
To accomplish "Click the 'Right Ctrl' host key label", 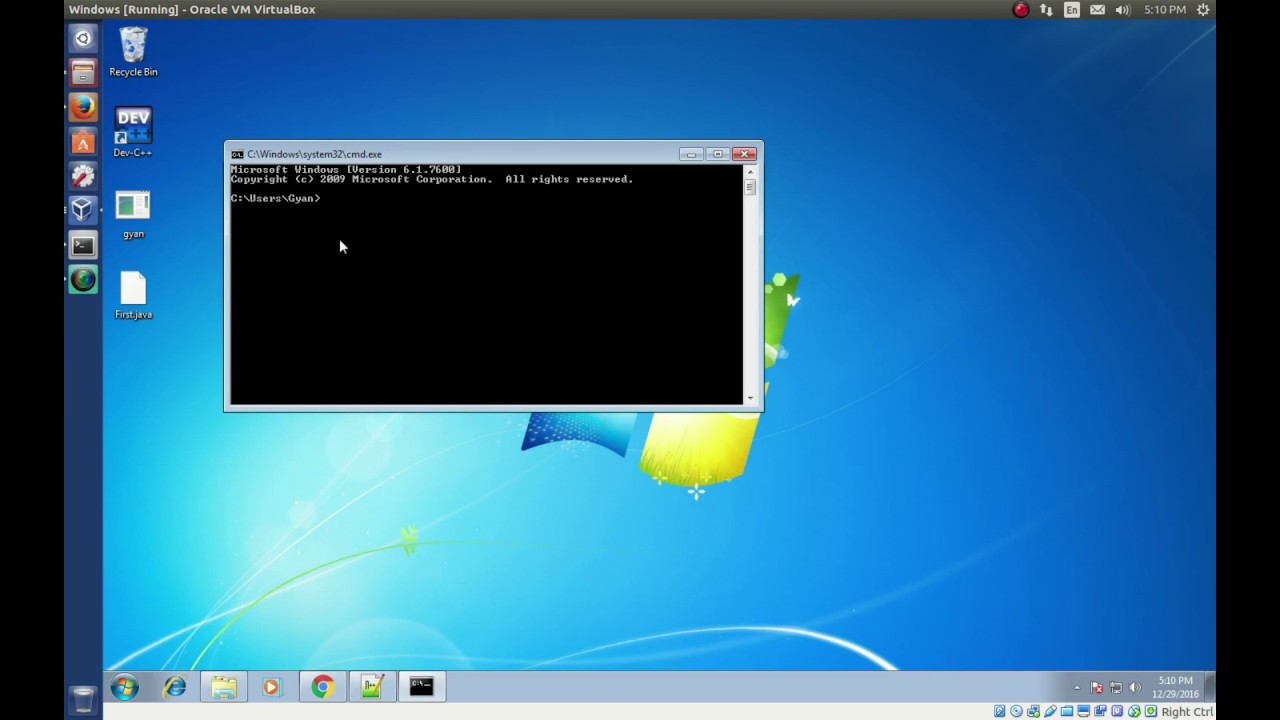I will (x=1187, y=711).
